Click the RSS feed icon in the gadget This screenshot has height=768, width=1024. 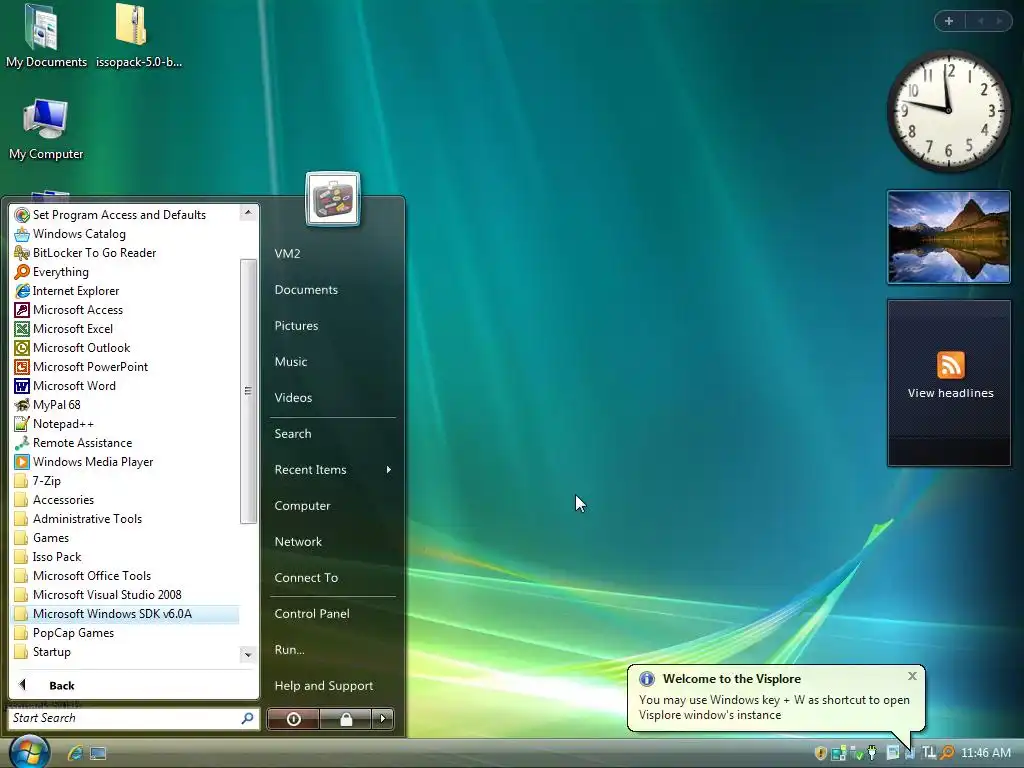(x=950, y=365)
